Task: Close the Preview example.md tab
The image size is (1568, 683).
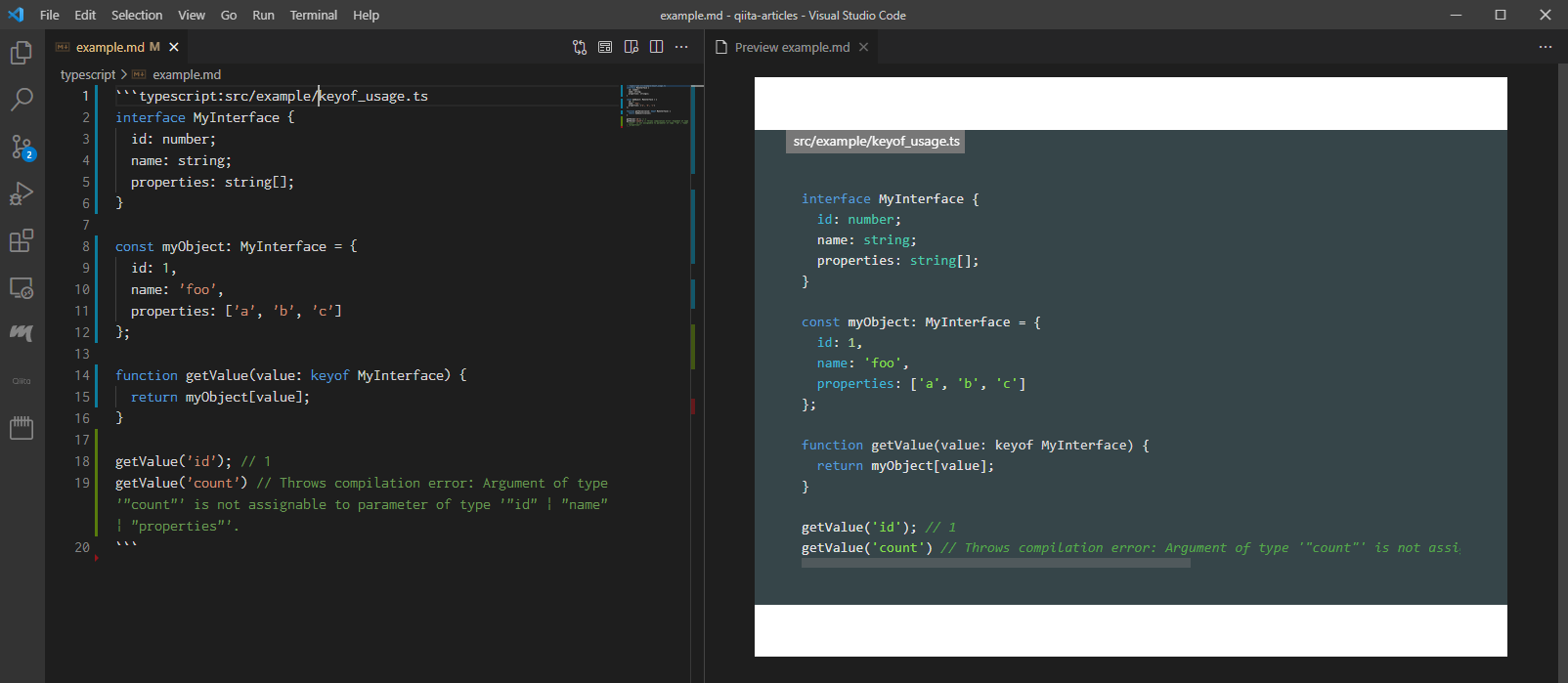Action: 864,47
